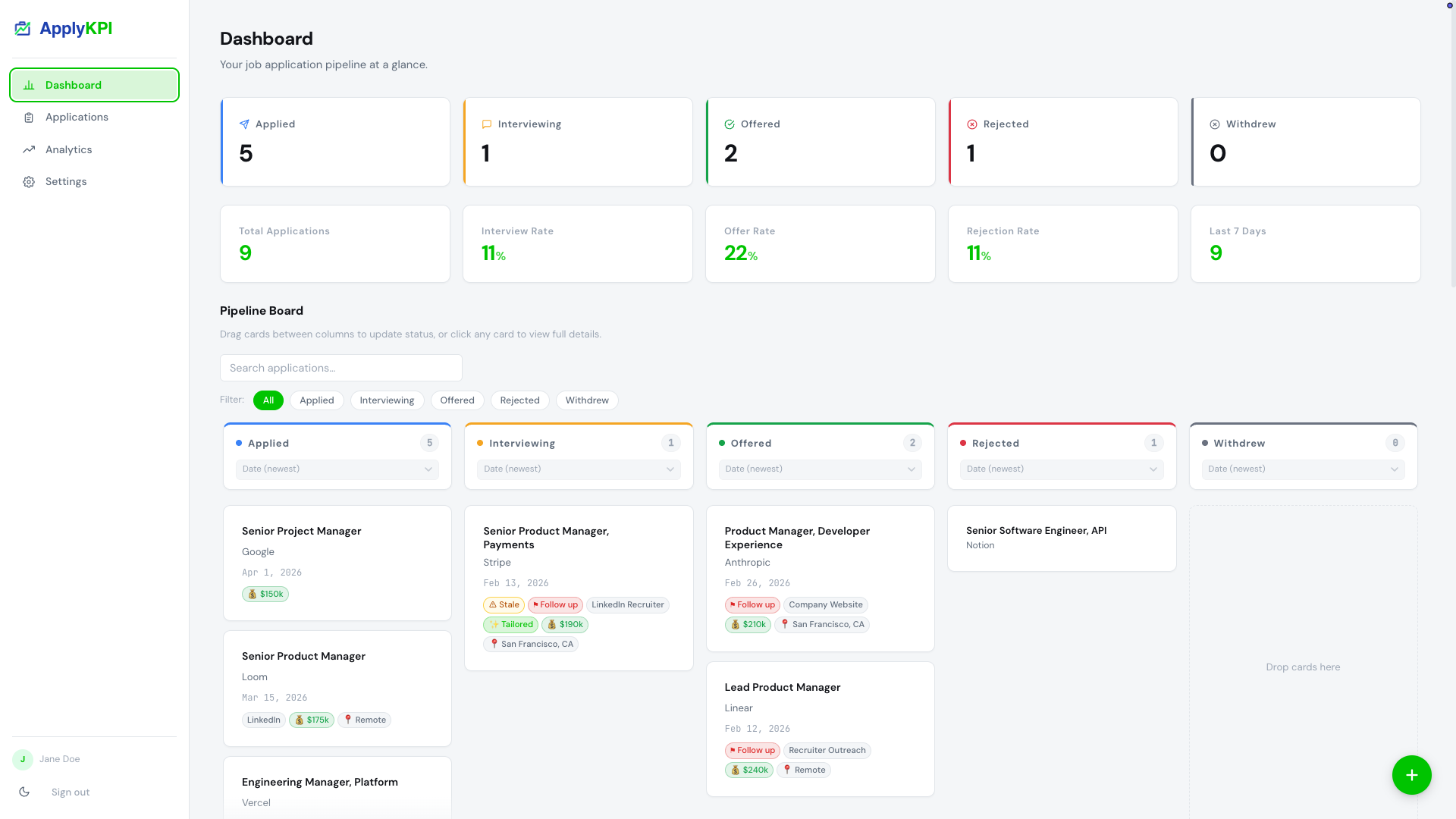Click the chat bubble icon next to Interviewing
1456x819 pixels.
pyautogui.click(x=486, y=124)
